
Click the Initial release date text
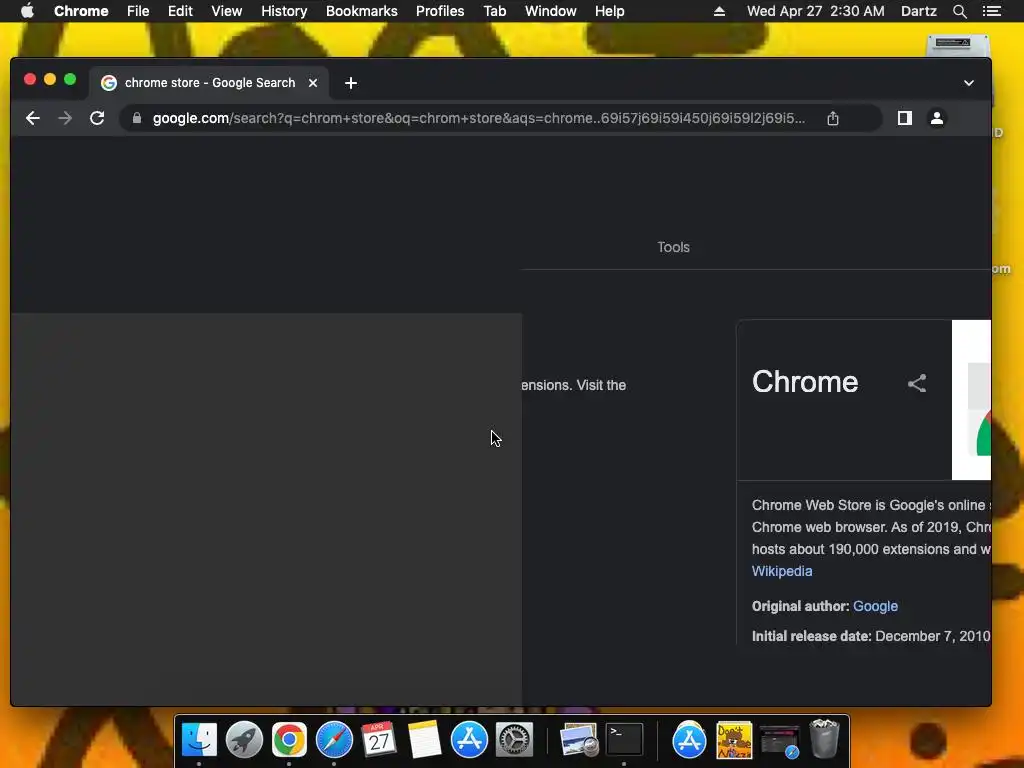871,636
